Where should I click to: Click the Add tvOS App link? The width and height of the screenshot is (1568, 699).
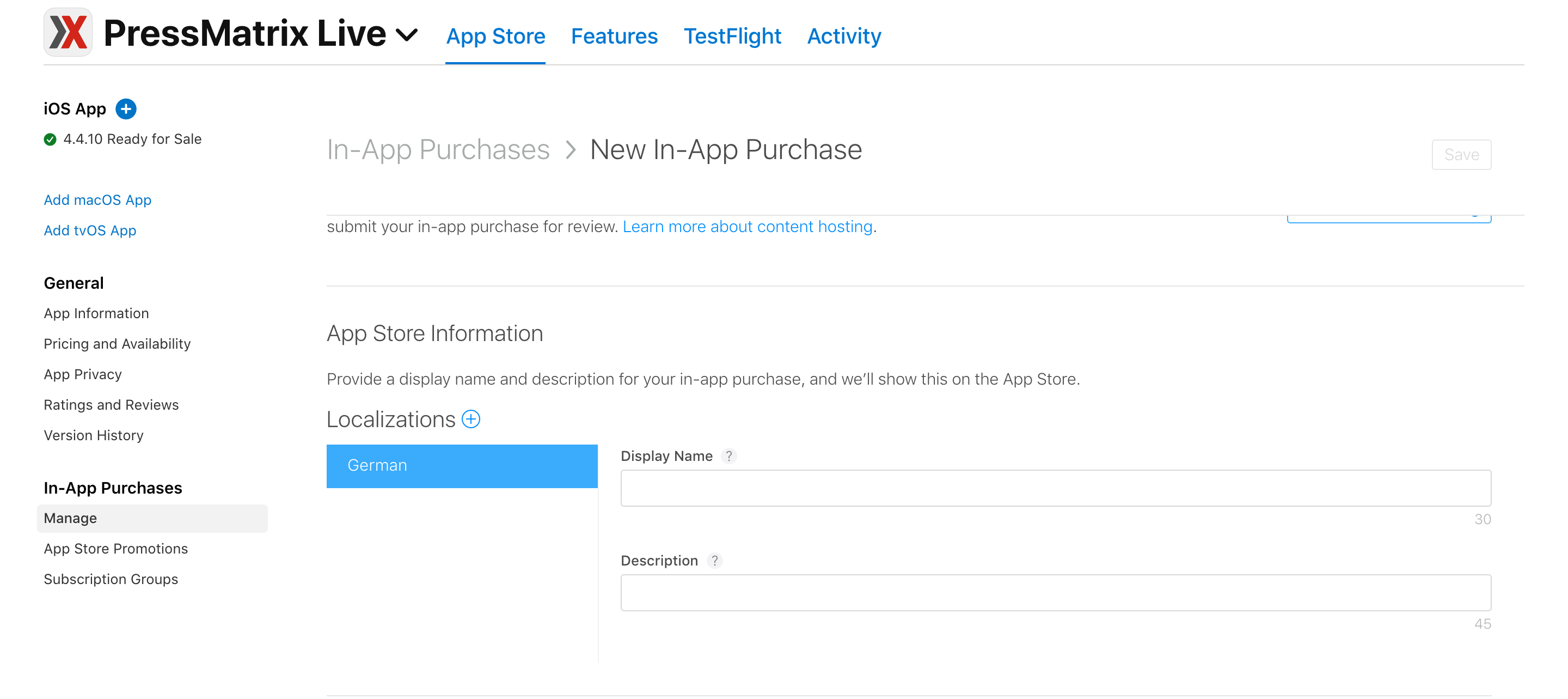(90, 231)
